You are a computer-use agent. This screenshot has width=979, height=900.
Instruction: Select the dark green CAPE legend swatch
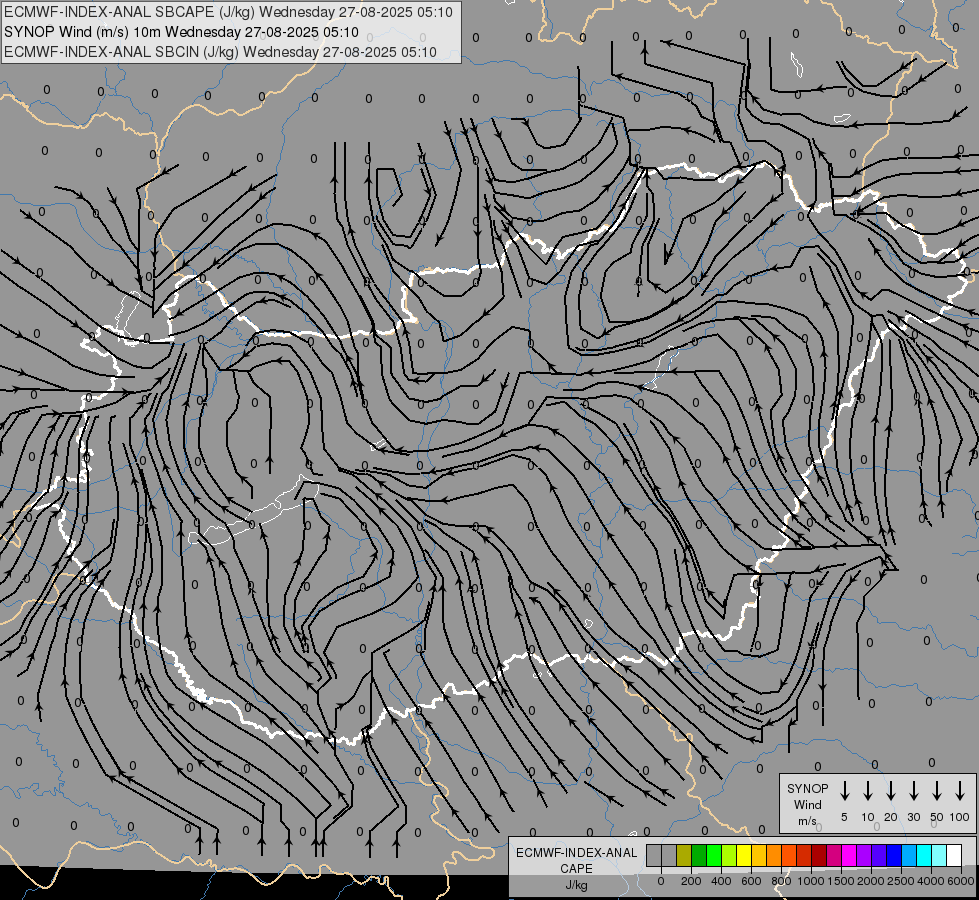click(699, 855)
